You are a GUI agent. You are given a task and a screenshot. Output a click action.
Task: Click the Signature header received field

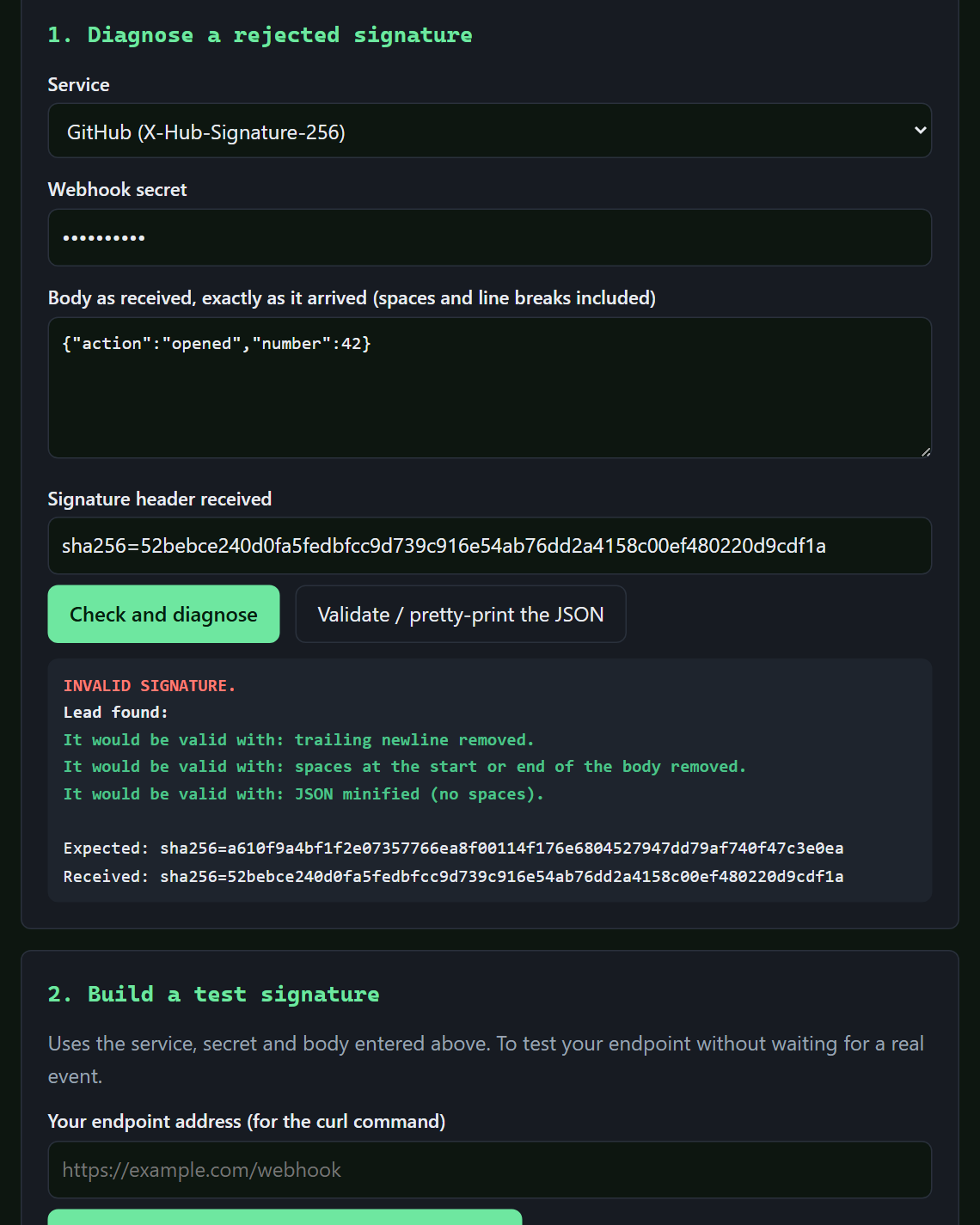pyautogui.click(x=489, y=545)
